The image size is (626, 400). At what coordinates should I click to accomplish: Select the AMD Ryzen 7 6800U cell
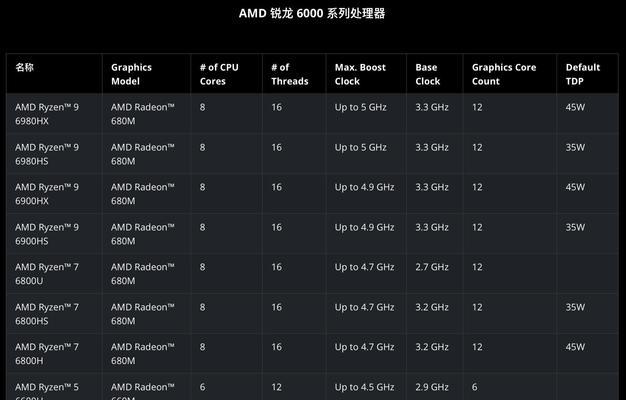pos(47,274)
